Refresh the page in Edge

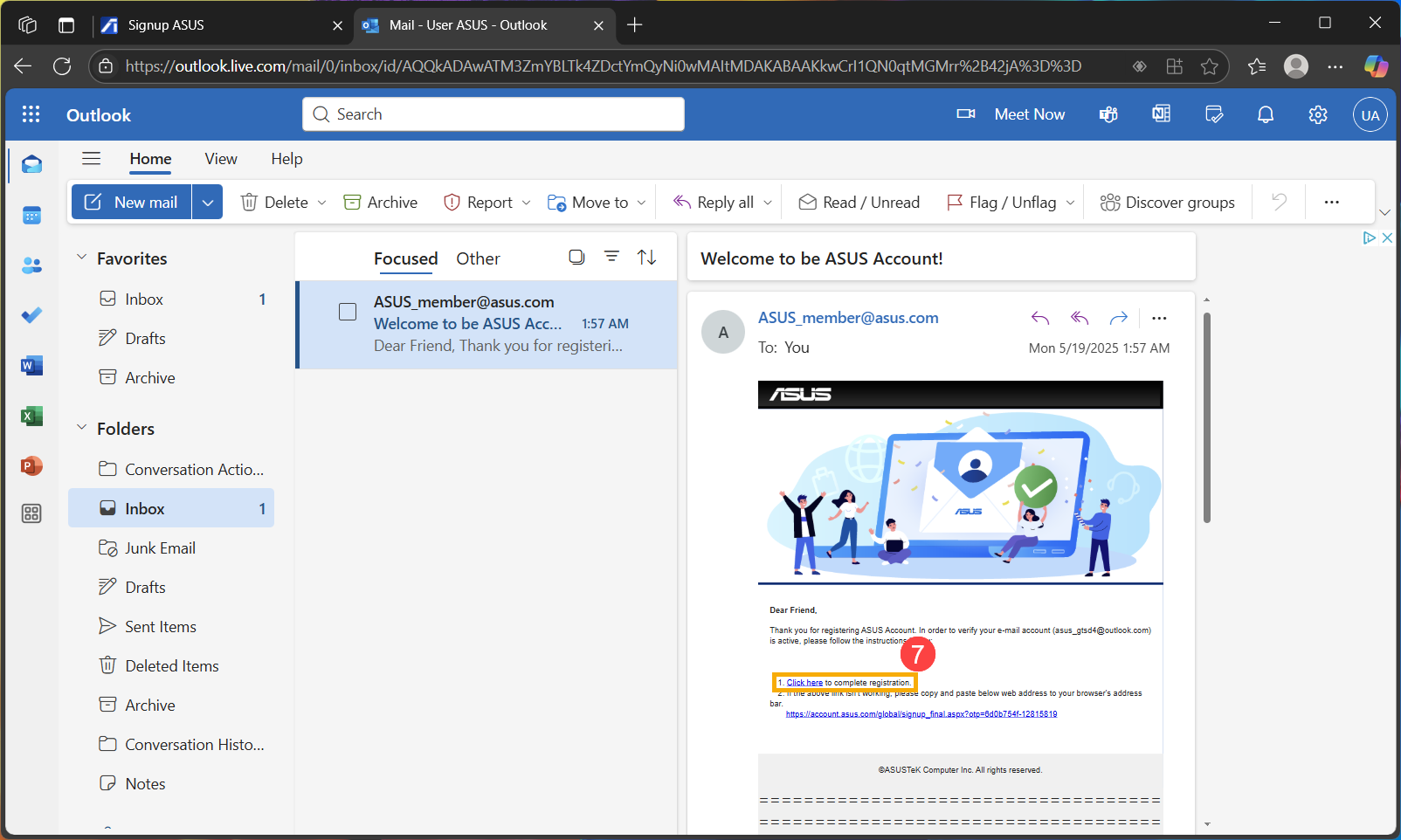62,65
